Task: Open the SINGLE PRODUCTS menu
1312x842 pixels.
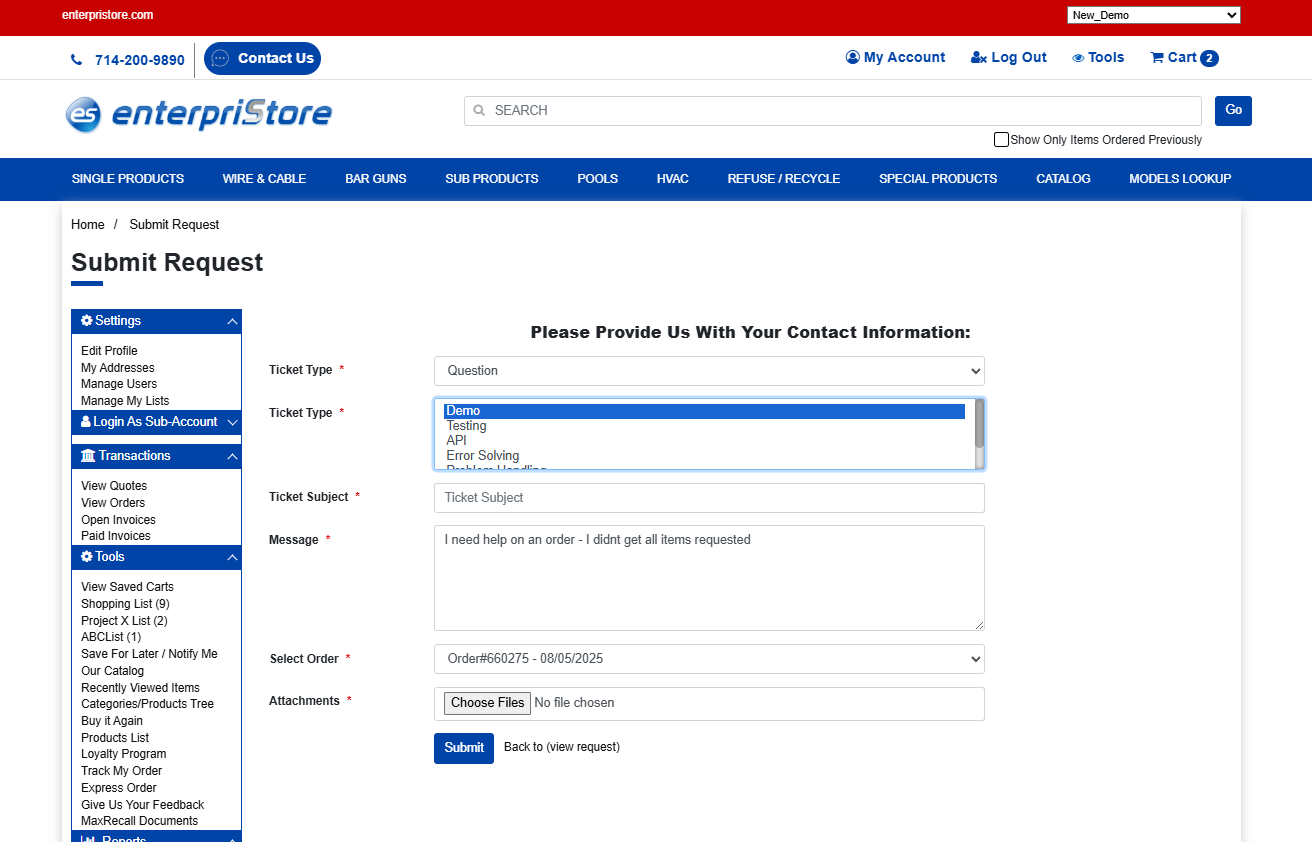Action: click(x=128, y=179)
